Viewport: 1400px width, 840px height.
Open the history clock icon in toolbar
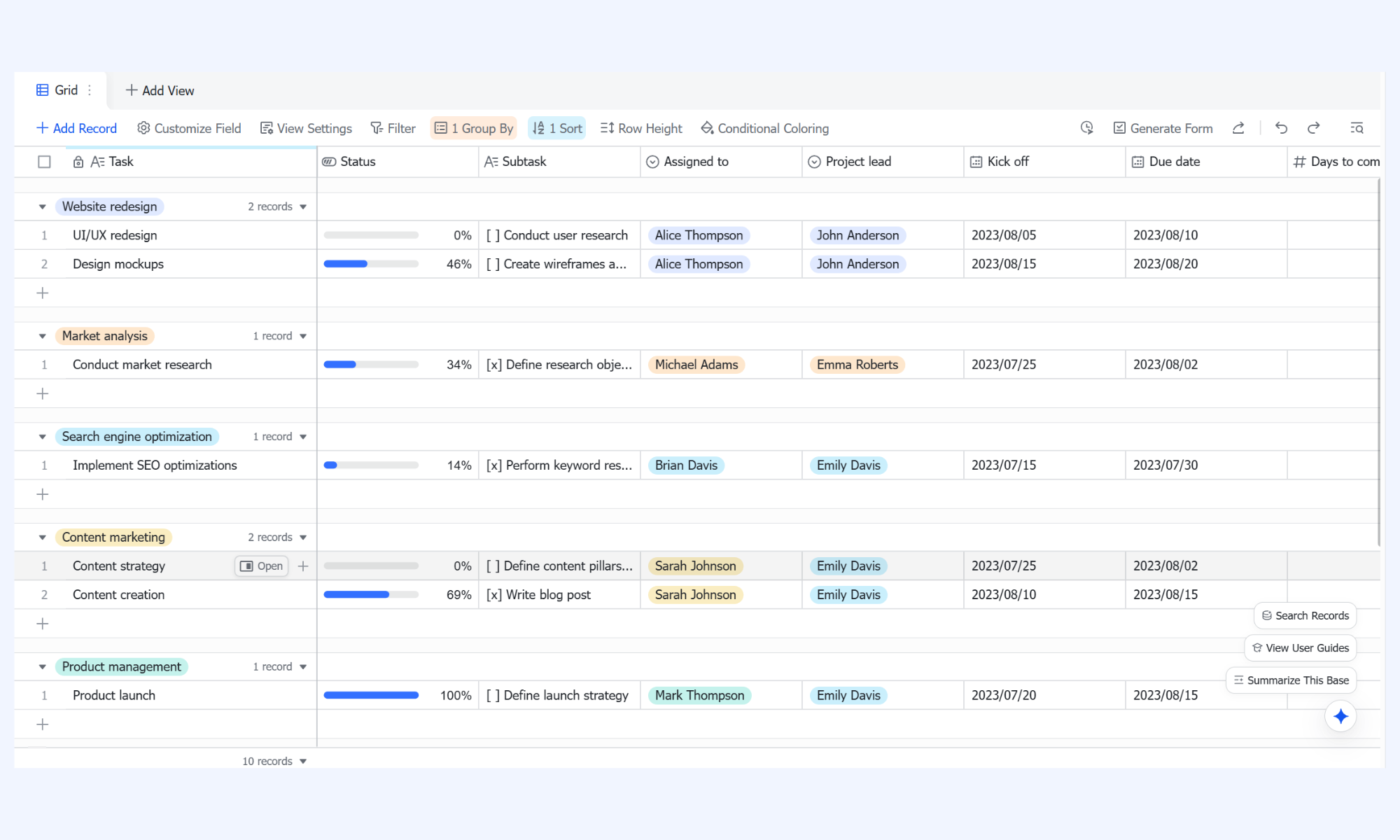point(1086,128)
